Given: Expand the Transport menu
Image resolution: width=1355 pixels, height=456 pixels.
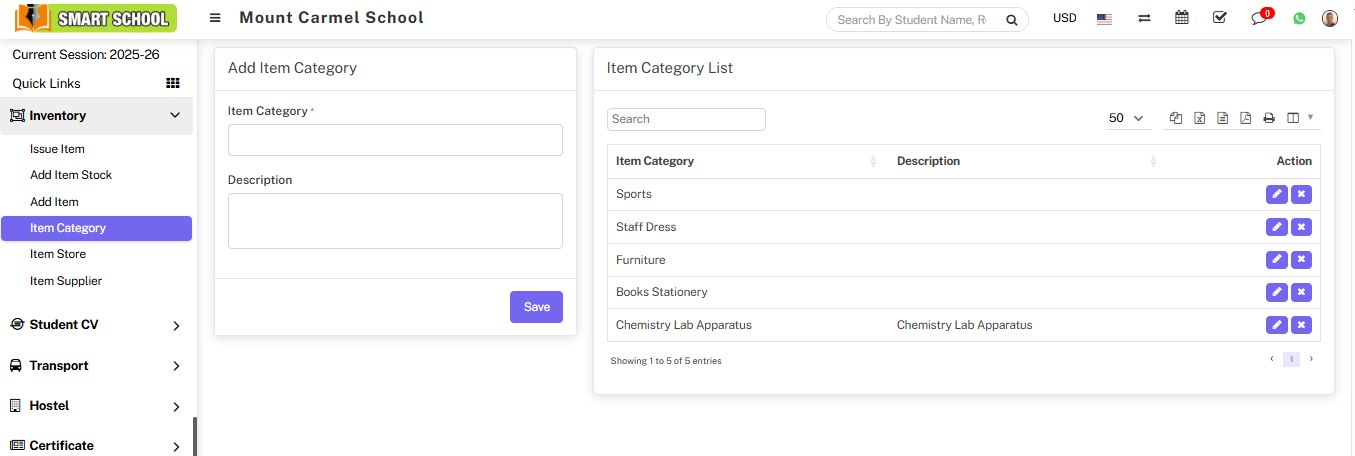Looking at the screenshot, I should 96,366.
